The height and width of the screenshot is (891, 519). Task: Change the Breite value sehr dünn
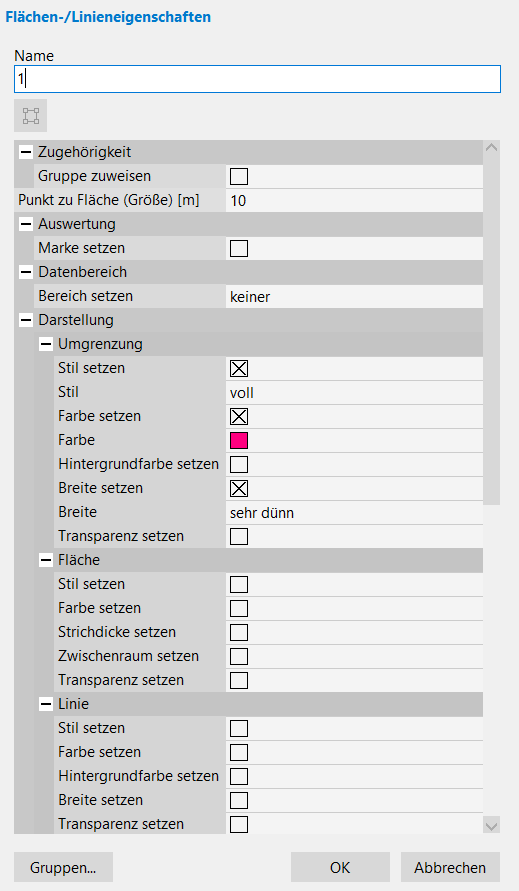[x=354, y=513]
